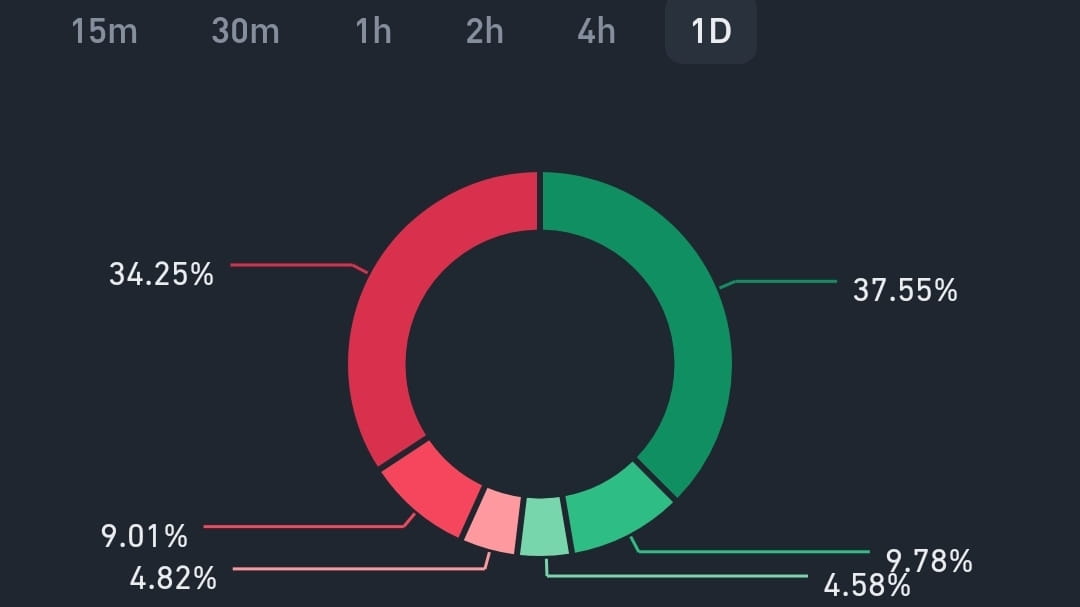Click the 4.82% percentage label

[x=175, y=577]
